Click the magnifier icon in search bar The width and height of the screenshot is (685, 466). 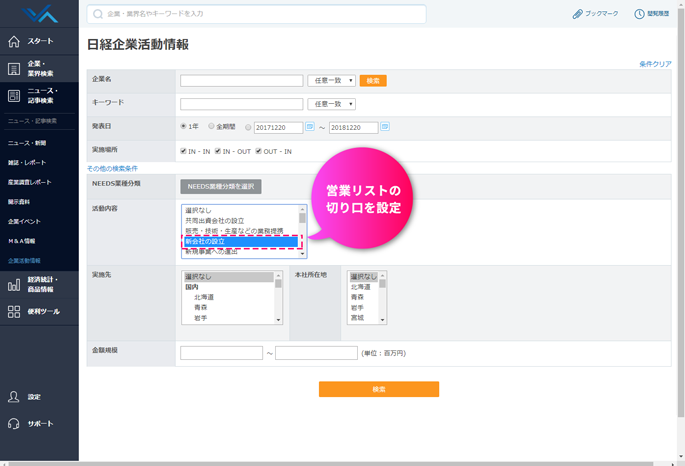98,14
